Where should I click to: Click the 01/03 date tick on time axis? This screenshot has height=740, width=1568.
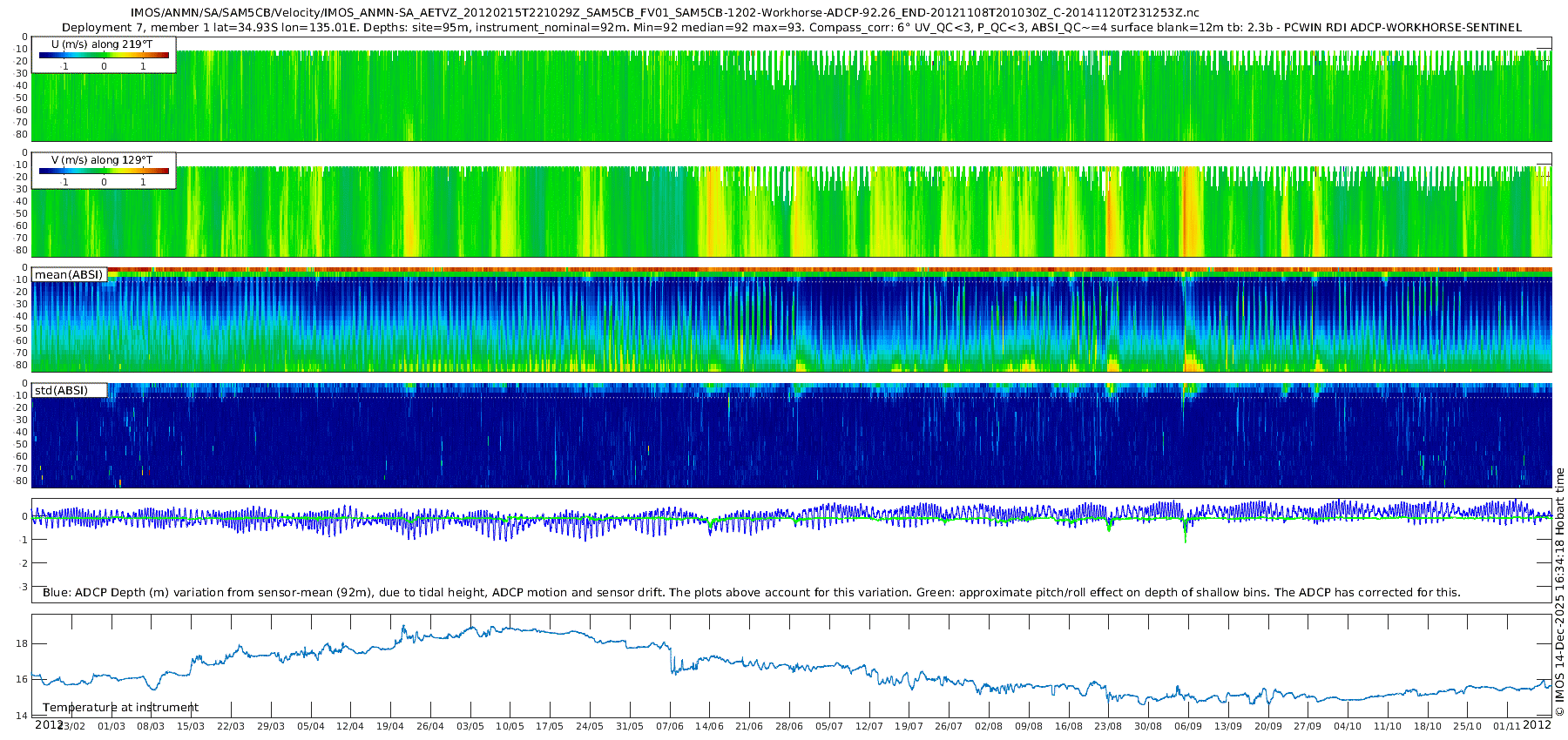pos(111,727)
